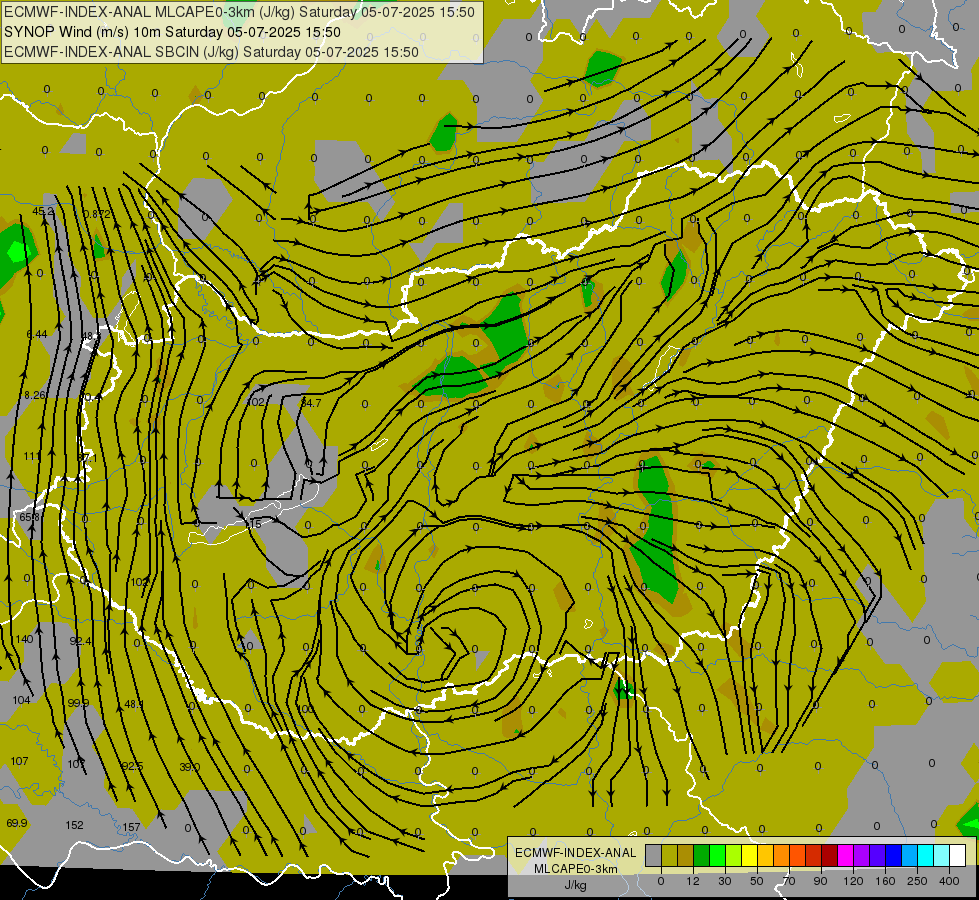The width and height of the screenshot is (979, 900).
Task: Click the 92.5 value on the map
Action: pos(132,766)
